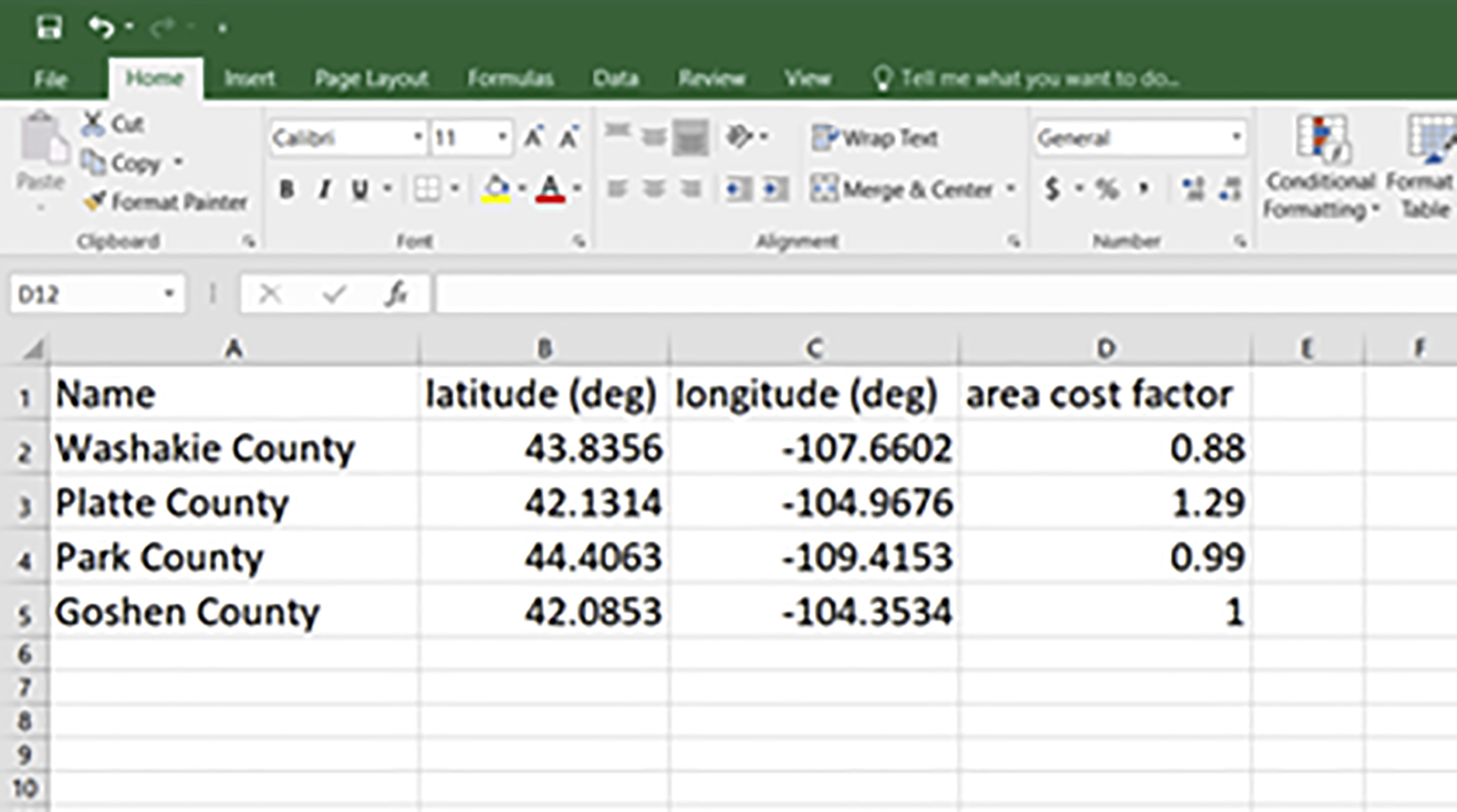
Task: Click the Cut scissors icon
Action: coord(94,124)
